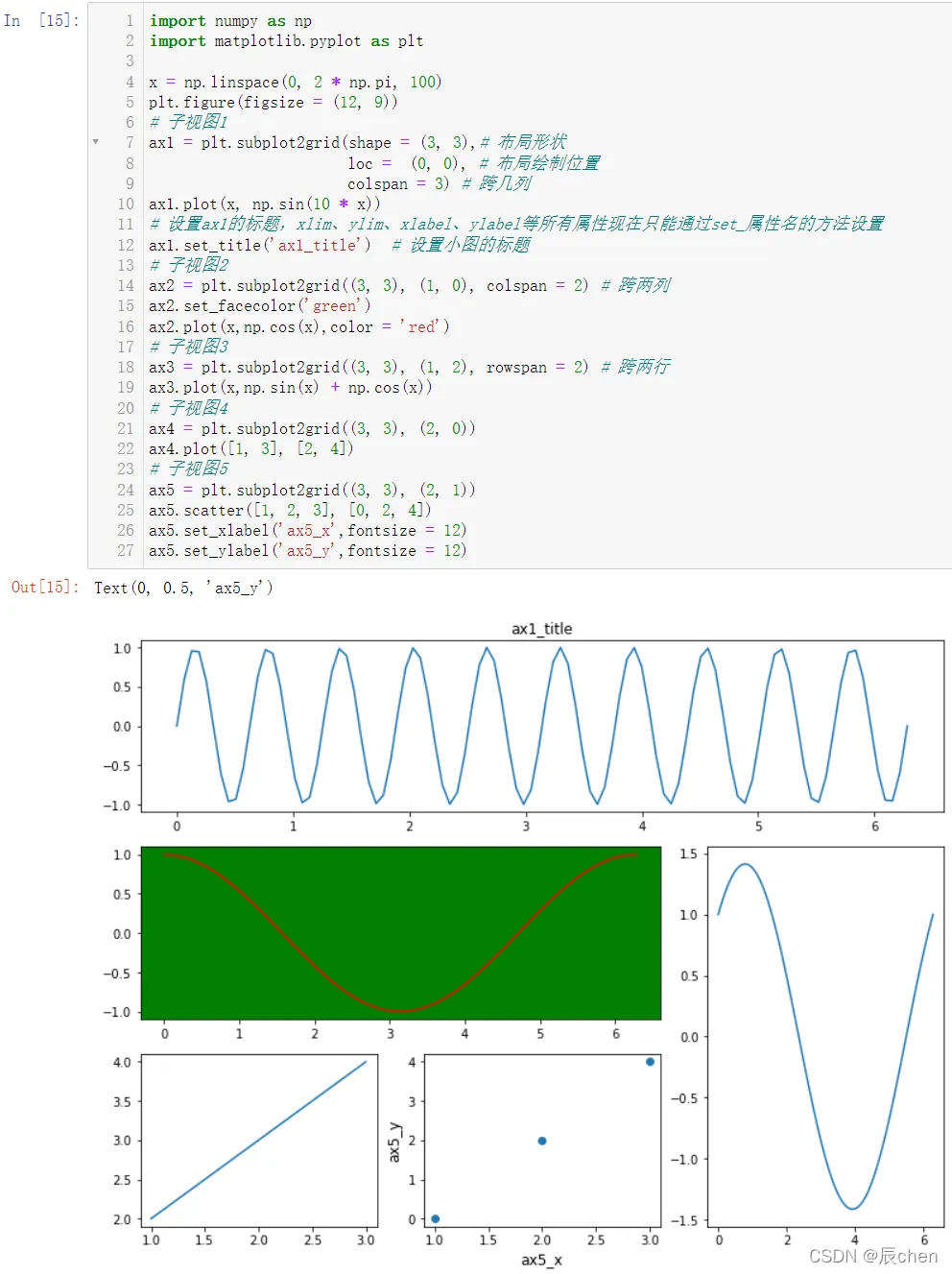Click ax3 = plt.subplot2grid rowspan line

click(410, 368)
